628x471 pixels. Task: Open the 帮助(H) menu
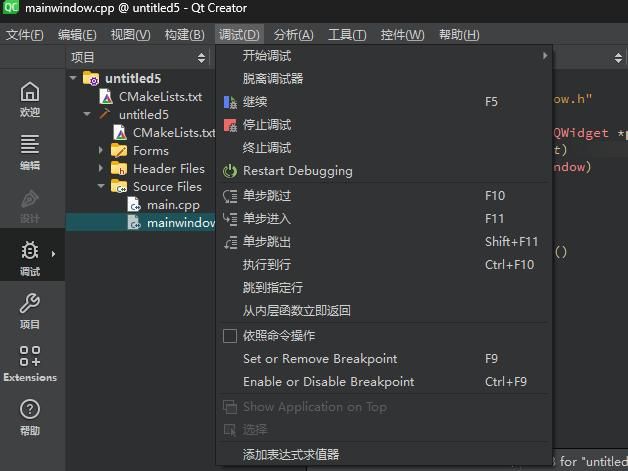click(x=459, y=35)
